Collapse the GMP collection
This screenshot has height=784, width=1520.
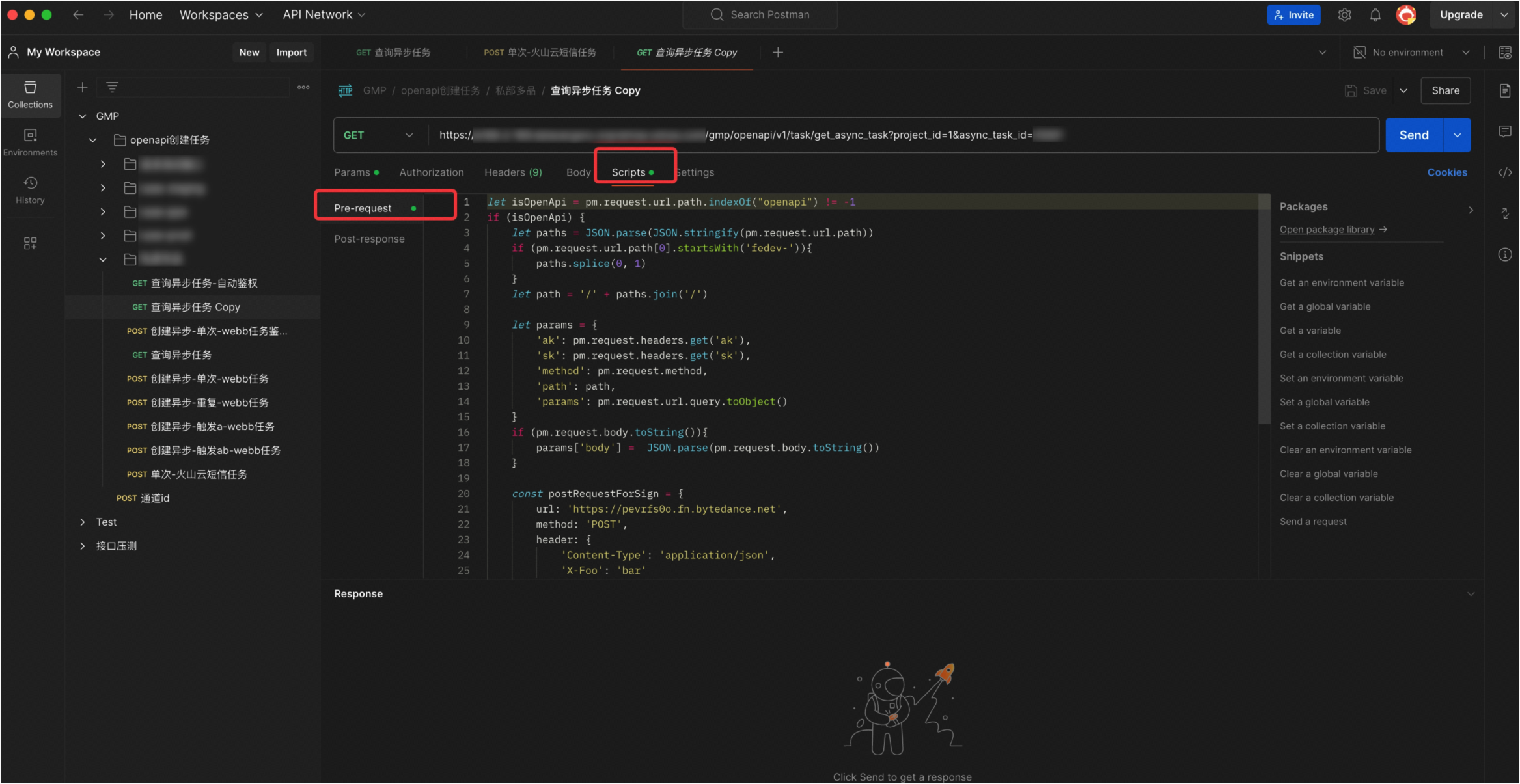click(82, 116)
